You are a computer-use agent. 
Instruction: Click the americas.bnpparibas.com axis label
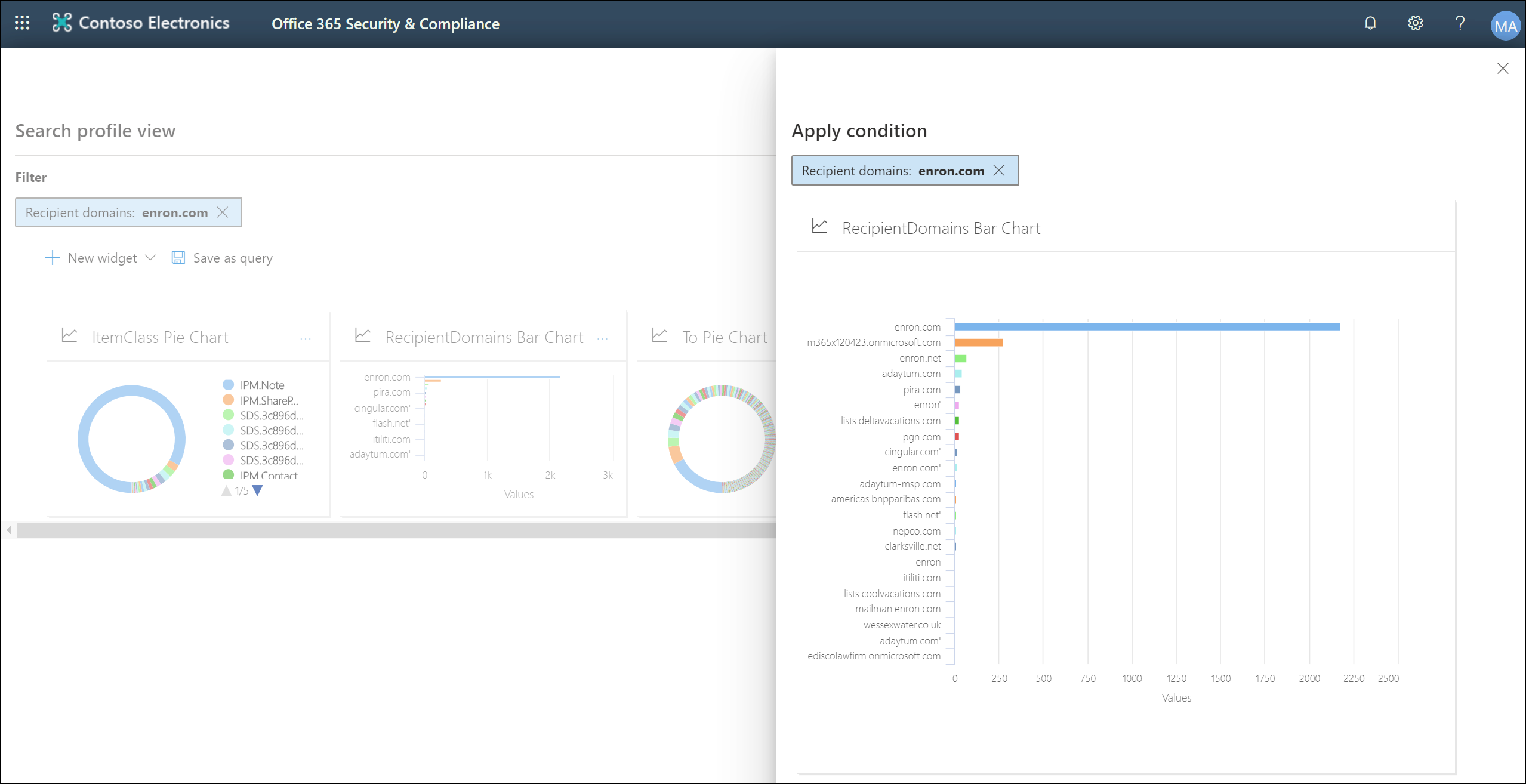[886, 499]
